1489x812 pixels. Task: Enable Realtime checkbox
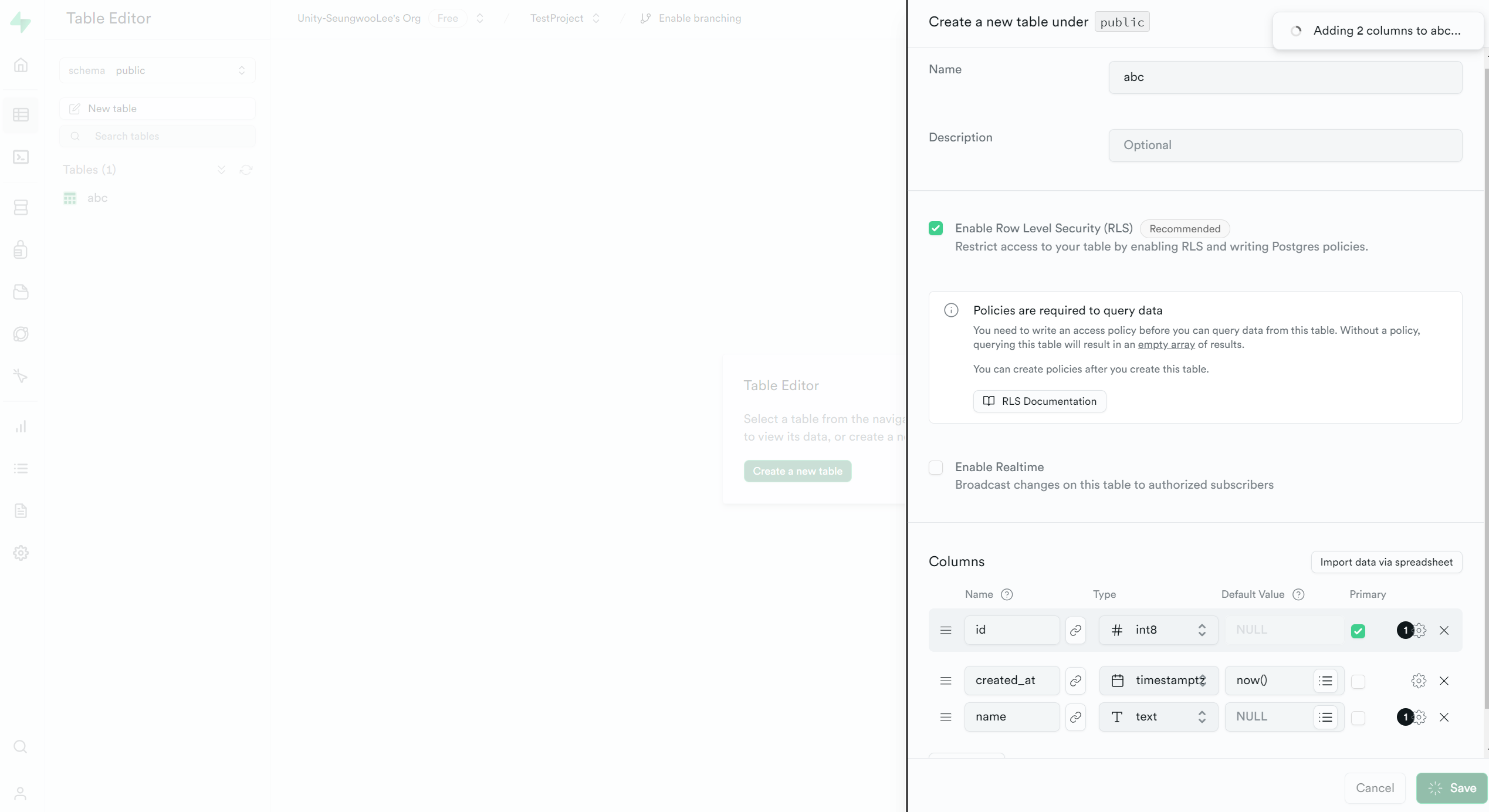pyautogui.click(x=936, y=468)
